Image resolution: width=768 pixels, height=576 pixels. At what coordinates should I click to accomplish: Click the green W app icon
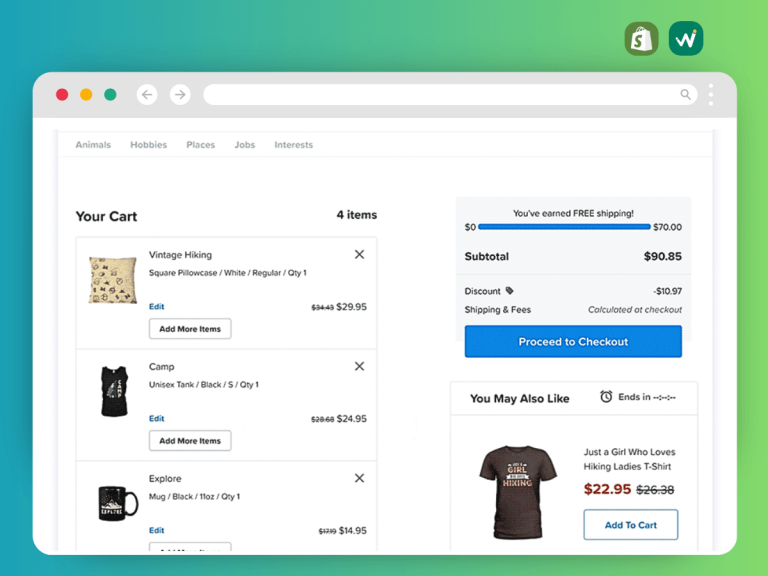(x=686, y=39)
